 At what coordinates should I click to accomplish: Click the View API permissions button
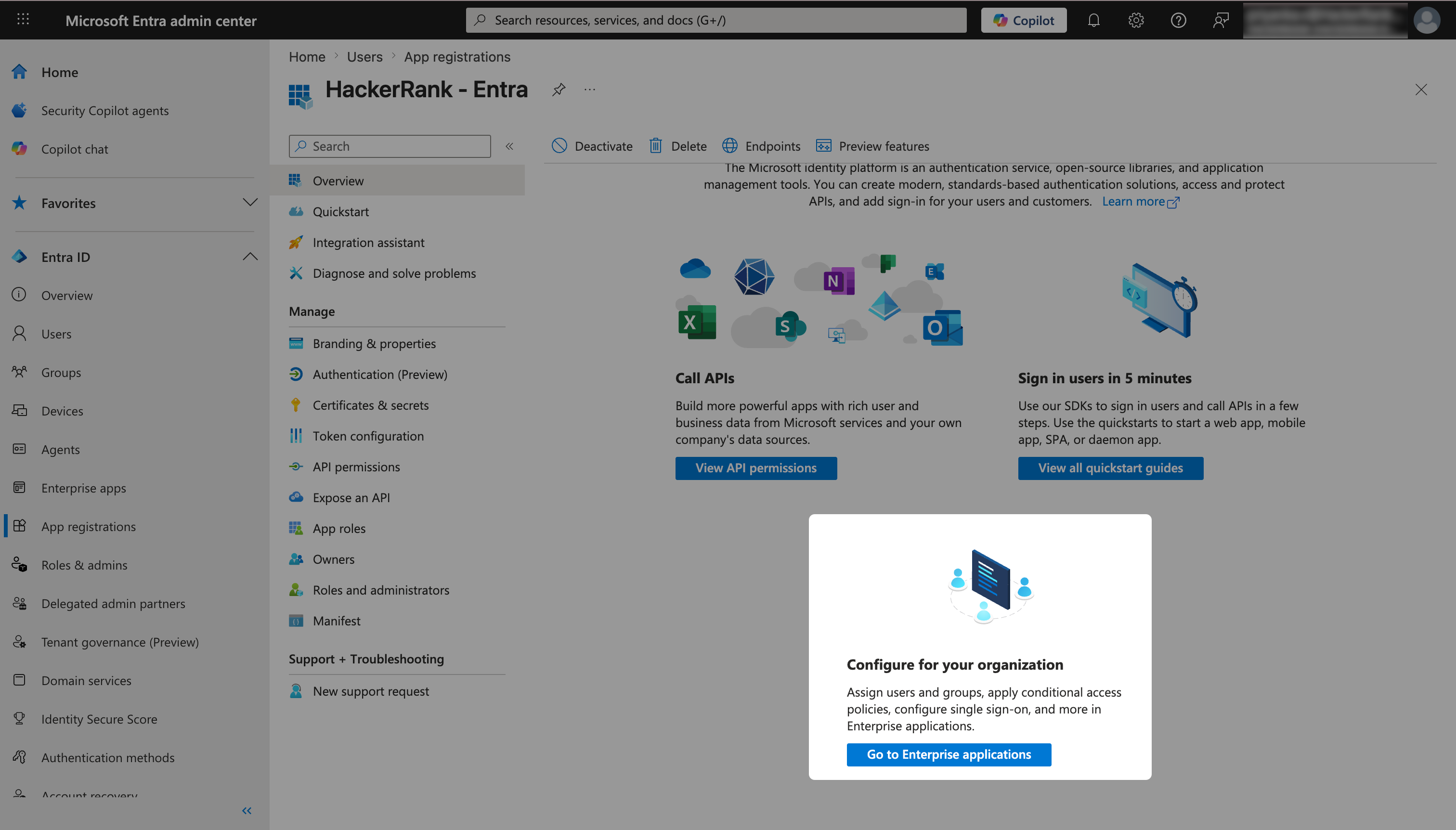[x=756, y=467]
